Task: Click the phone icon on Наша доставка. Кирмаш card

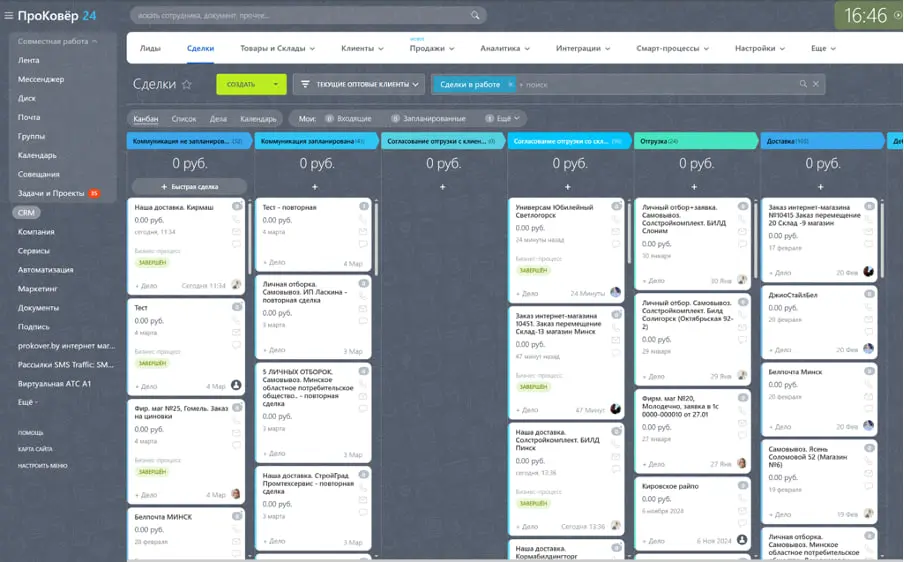Action: coord(237,219)
